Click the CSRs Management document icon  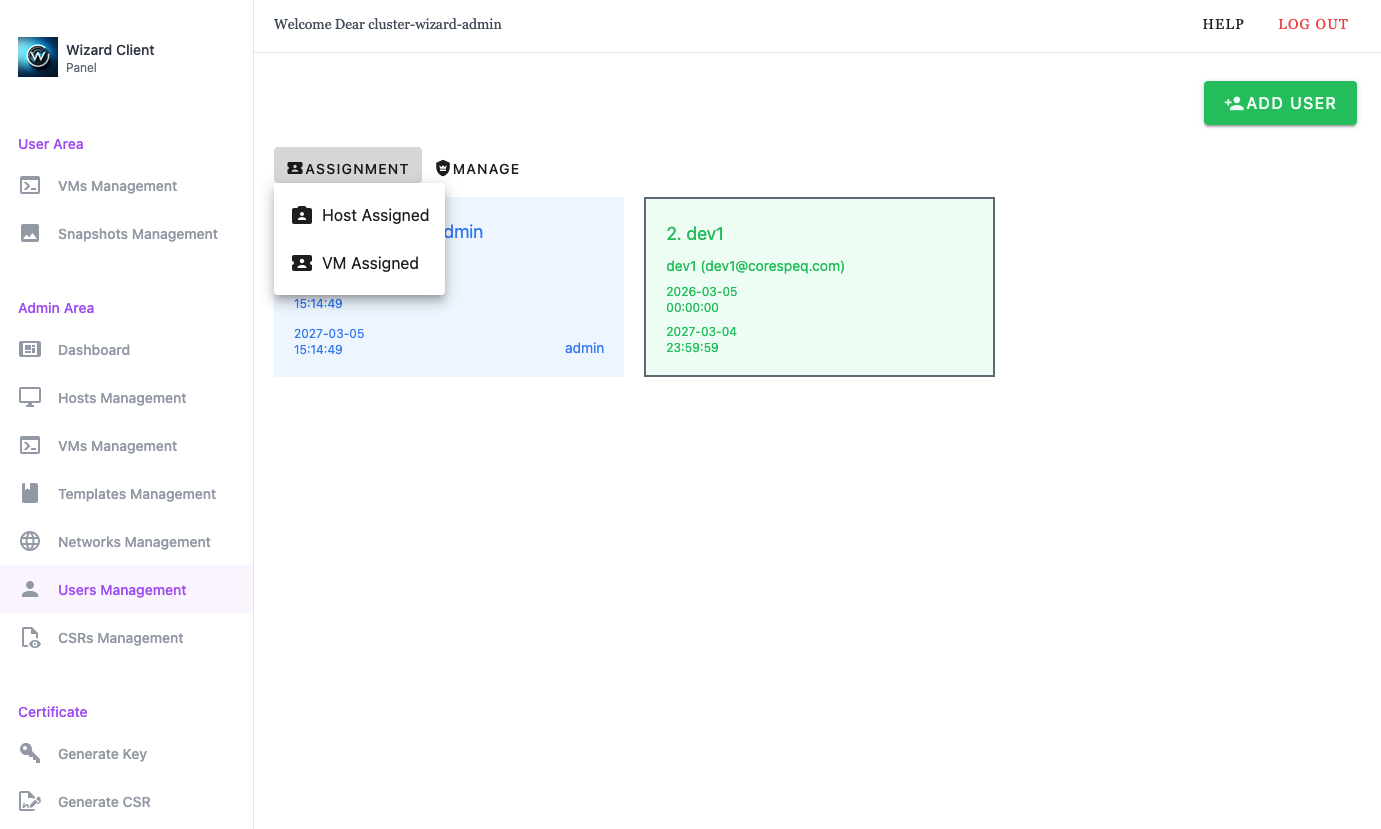pos(30,638)
